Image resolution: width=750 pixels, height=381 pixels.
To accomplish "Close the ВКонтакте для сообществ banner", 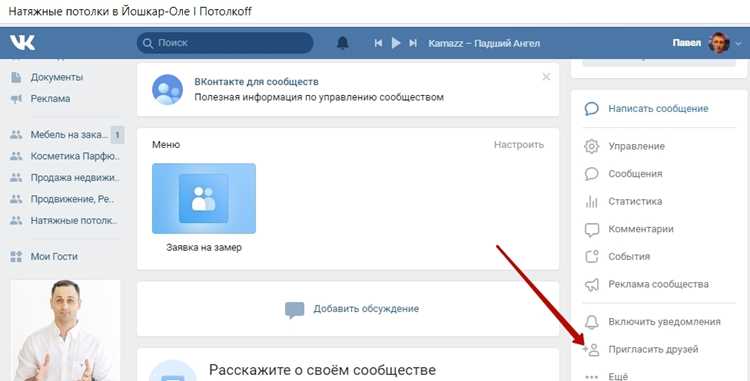I will 546,76.
